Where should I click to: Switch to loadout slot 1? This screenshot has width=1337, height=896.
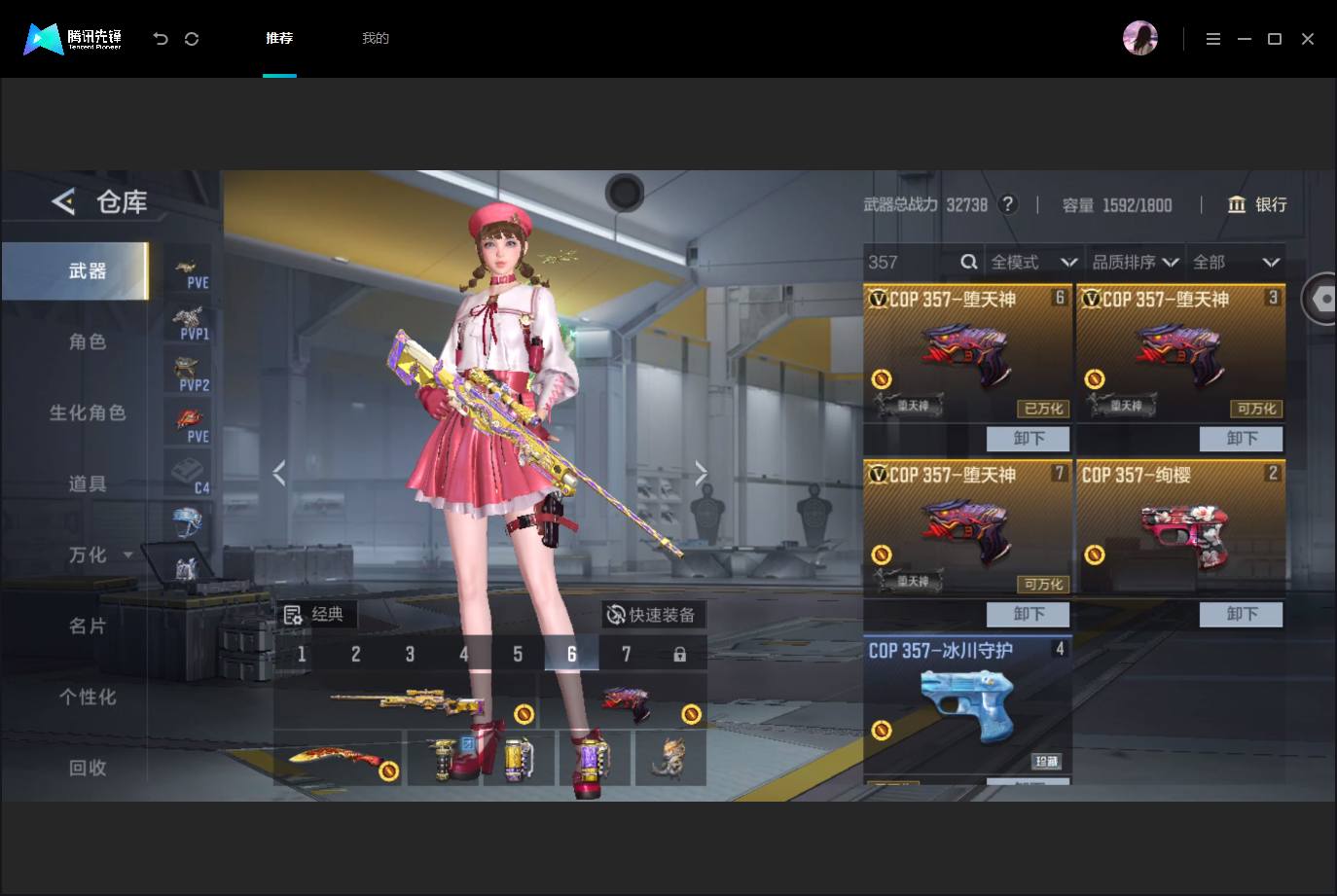(302, 655)
